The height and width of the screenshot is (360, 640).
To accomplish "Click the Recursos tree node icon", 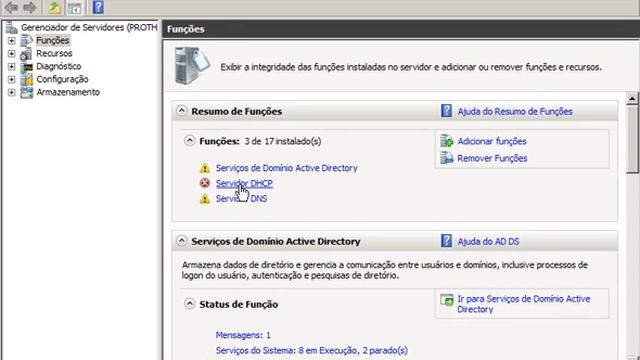I will (27, 53).
